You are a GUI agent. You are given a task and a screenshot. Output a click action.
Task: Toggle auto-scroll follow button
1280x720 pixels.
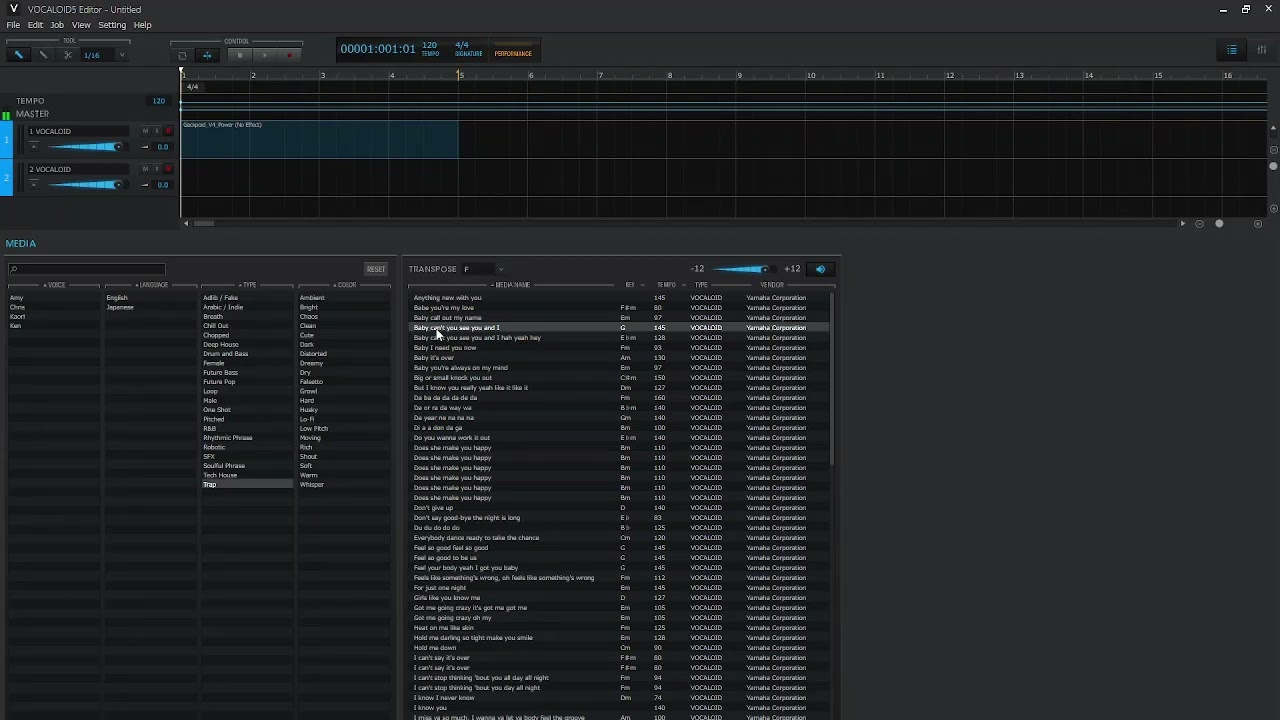207,55
